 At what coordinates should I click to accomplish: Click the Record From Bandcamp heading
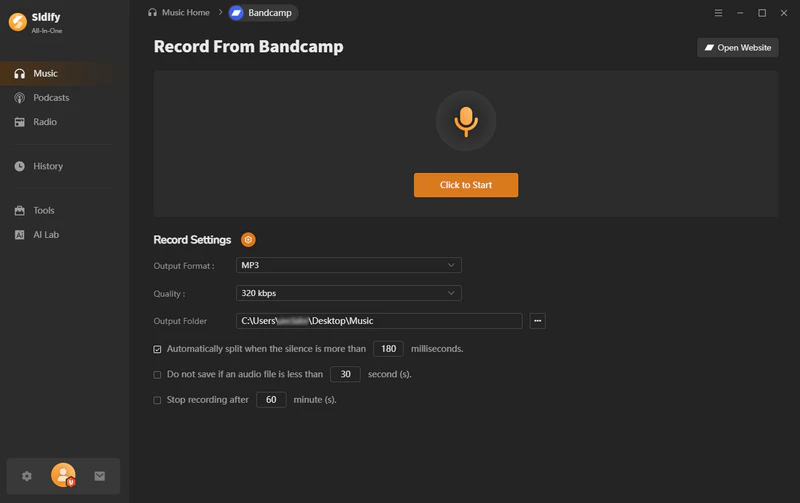click(x=248, y=46)
